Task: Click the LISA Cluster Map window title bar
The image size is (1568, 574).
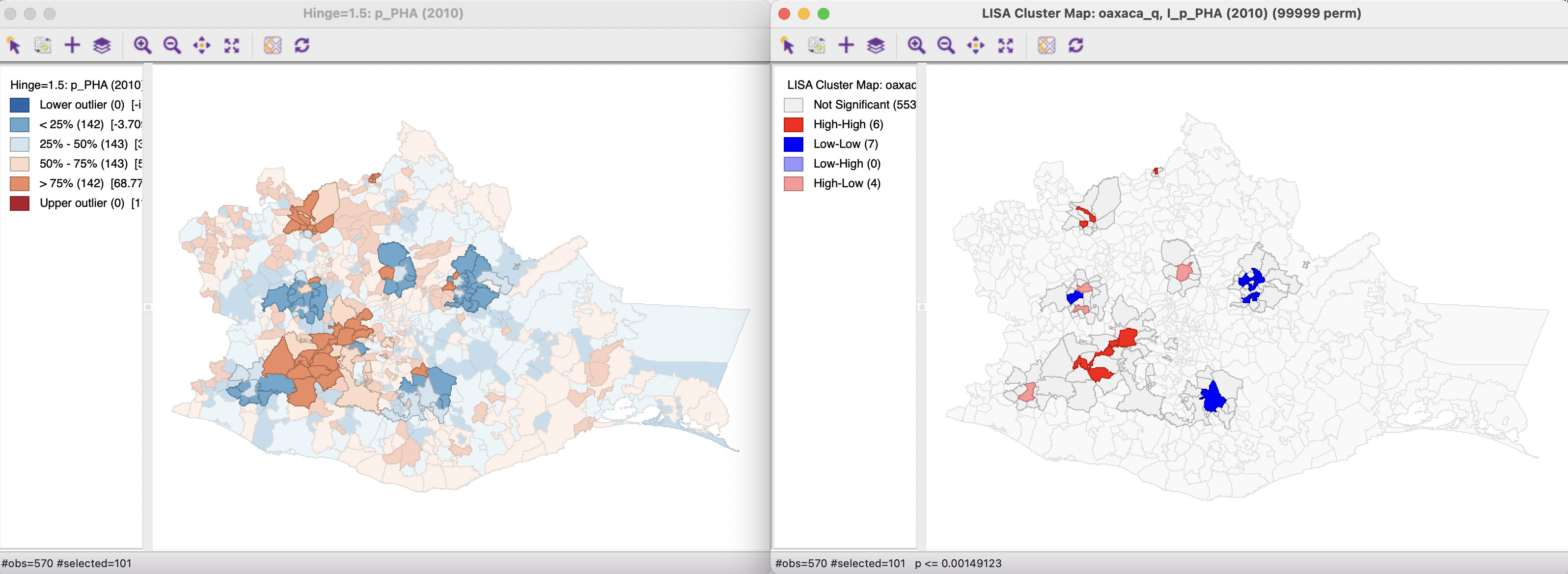Action: coord(1170,13)
